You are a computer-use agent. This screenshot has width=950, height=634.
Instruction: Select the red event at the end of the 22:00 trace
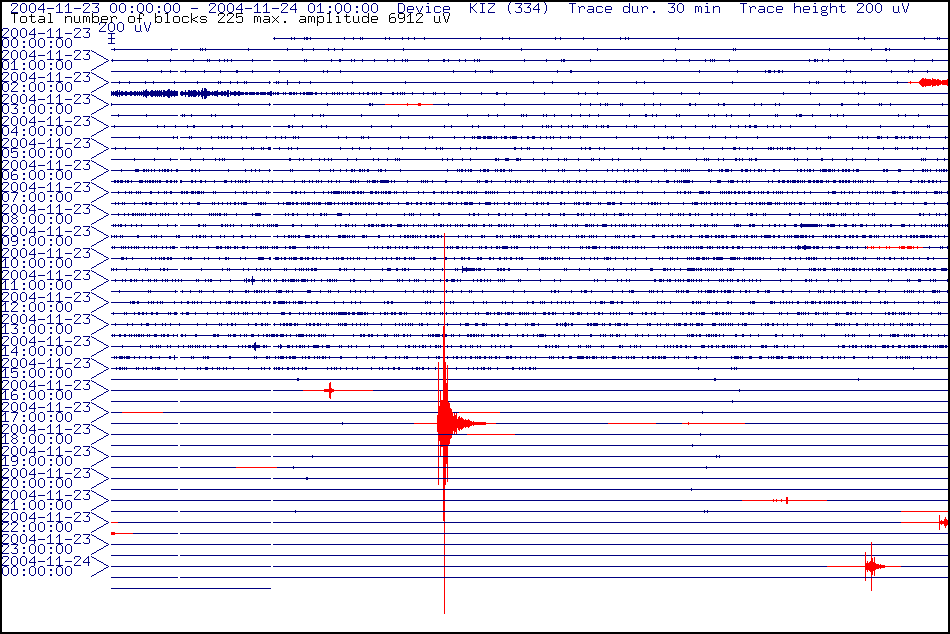coord(944,522)
